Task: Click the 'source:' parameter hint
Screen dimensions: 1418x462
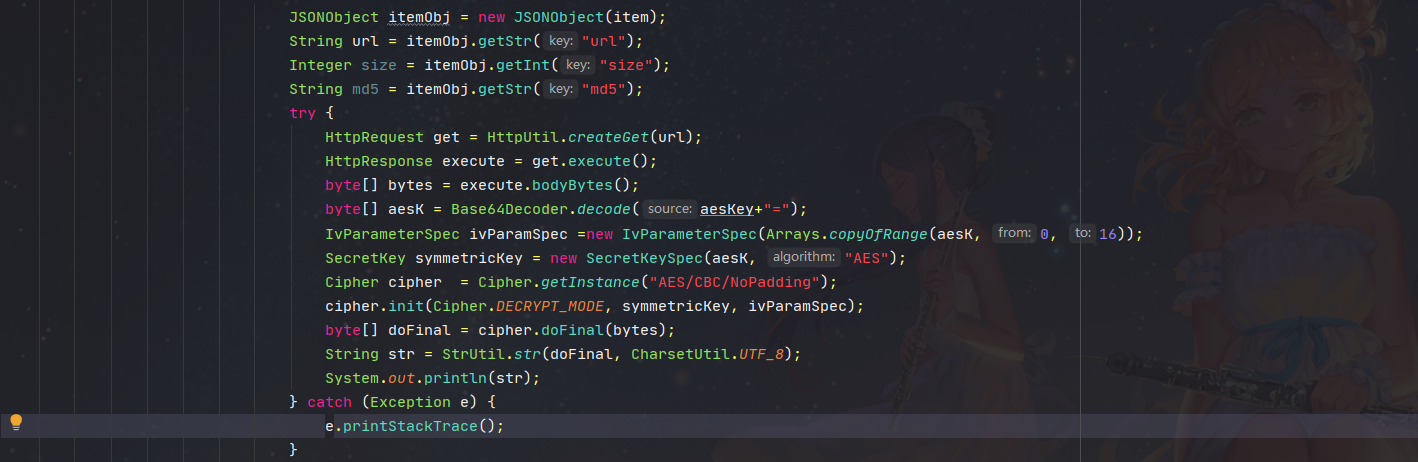Action: tap(669, 209)
